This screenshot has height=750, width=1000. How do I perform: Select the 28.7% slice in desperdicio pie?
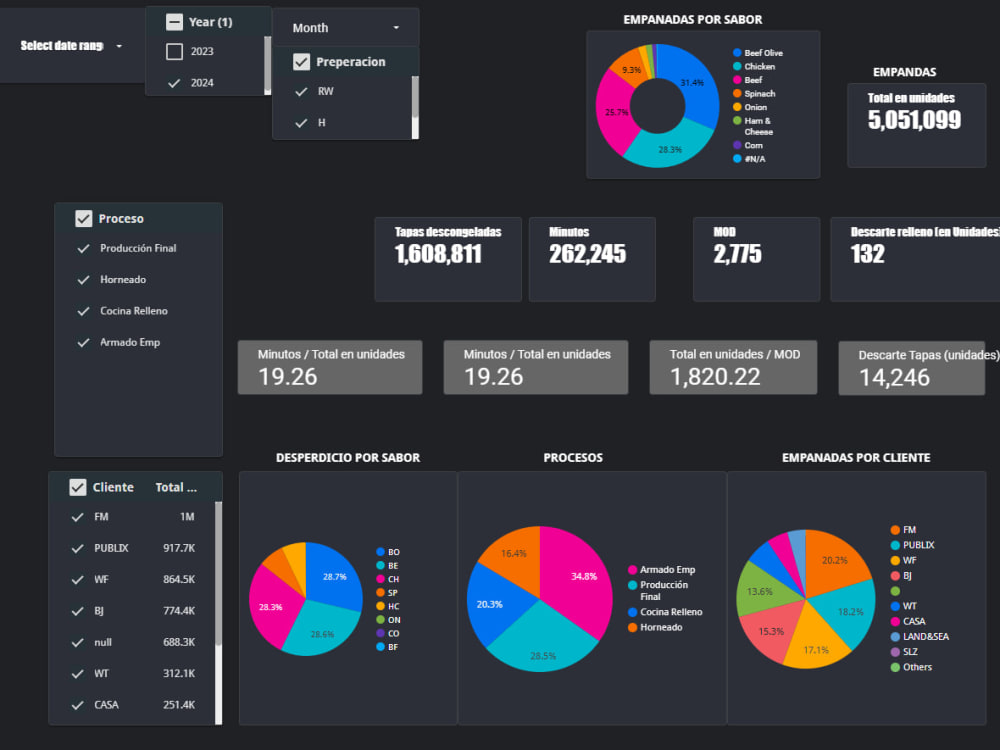[335, 577]
